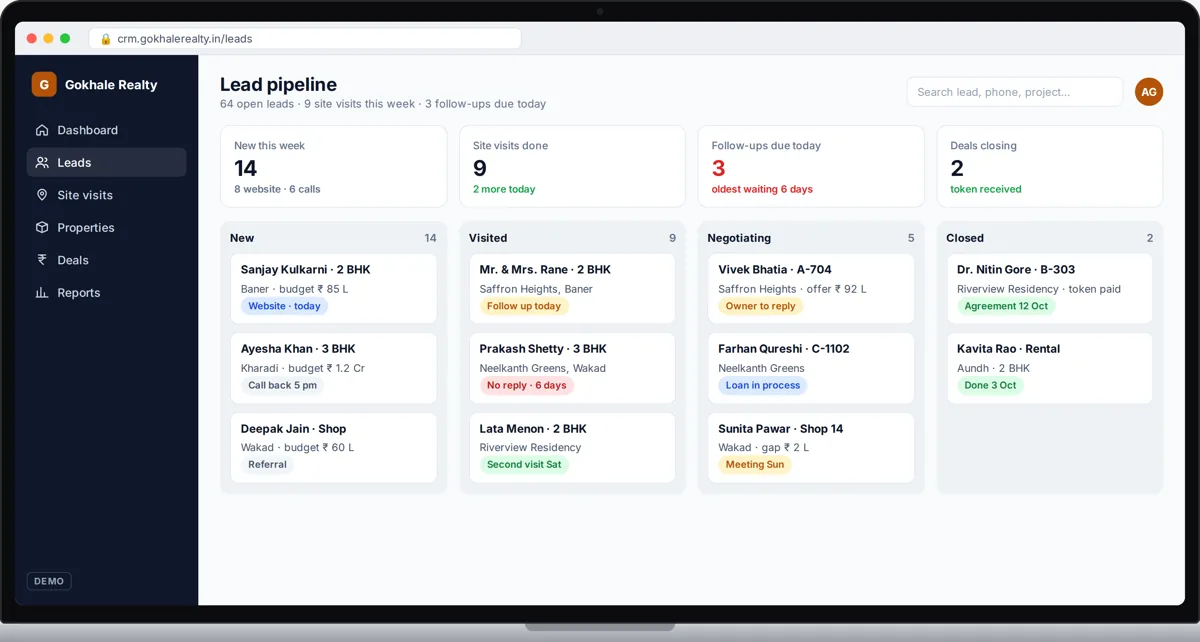Click the Meeting Sun tag
The image size is (1200, 642).
pyautogui.click(x=755, y=464)
